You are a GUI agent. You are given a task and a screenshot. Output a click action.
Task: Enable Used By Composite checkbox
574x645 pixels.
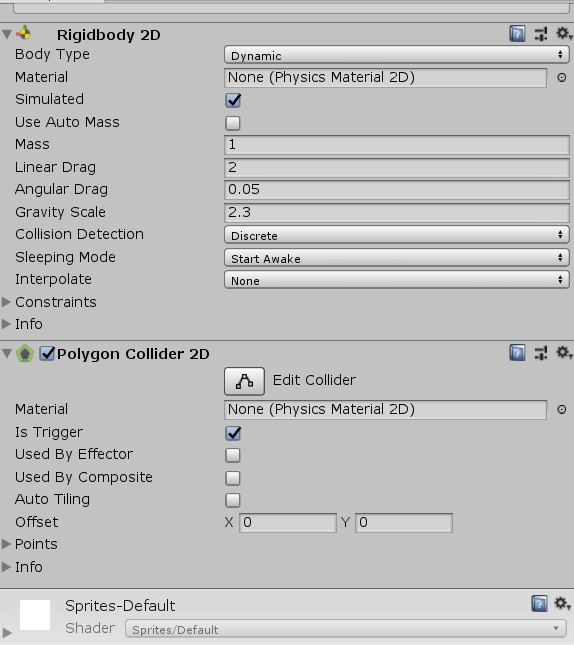pyautogui.click(x=233, y=478)
